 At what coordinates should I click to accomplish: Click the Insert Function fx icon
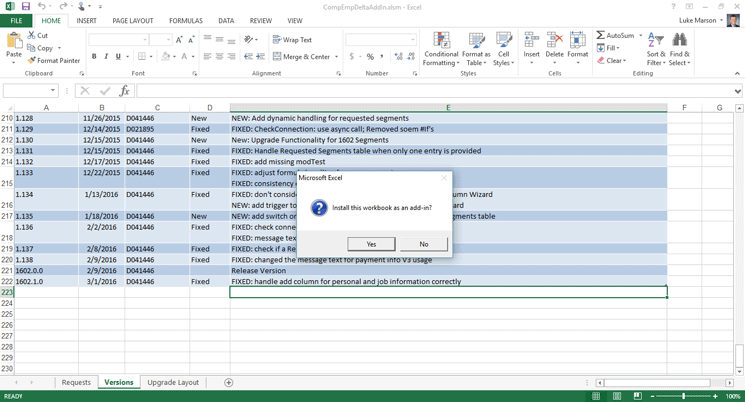coord(124,90)
